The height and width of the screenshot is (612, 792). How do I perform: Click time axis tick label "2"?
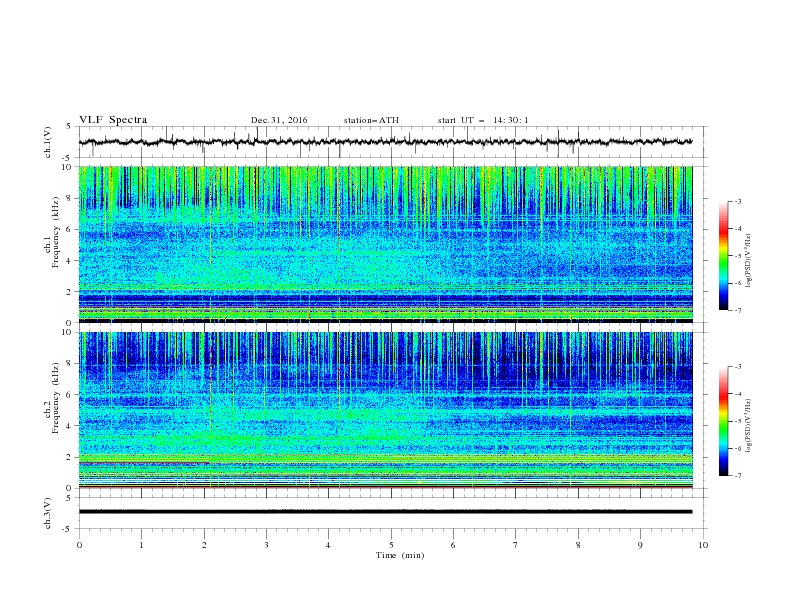(204, 545)
